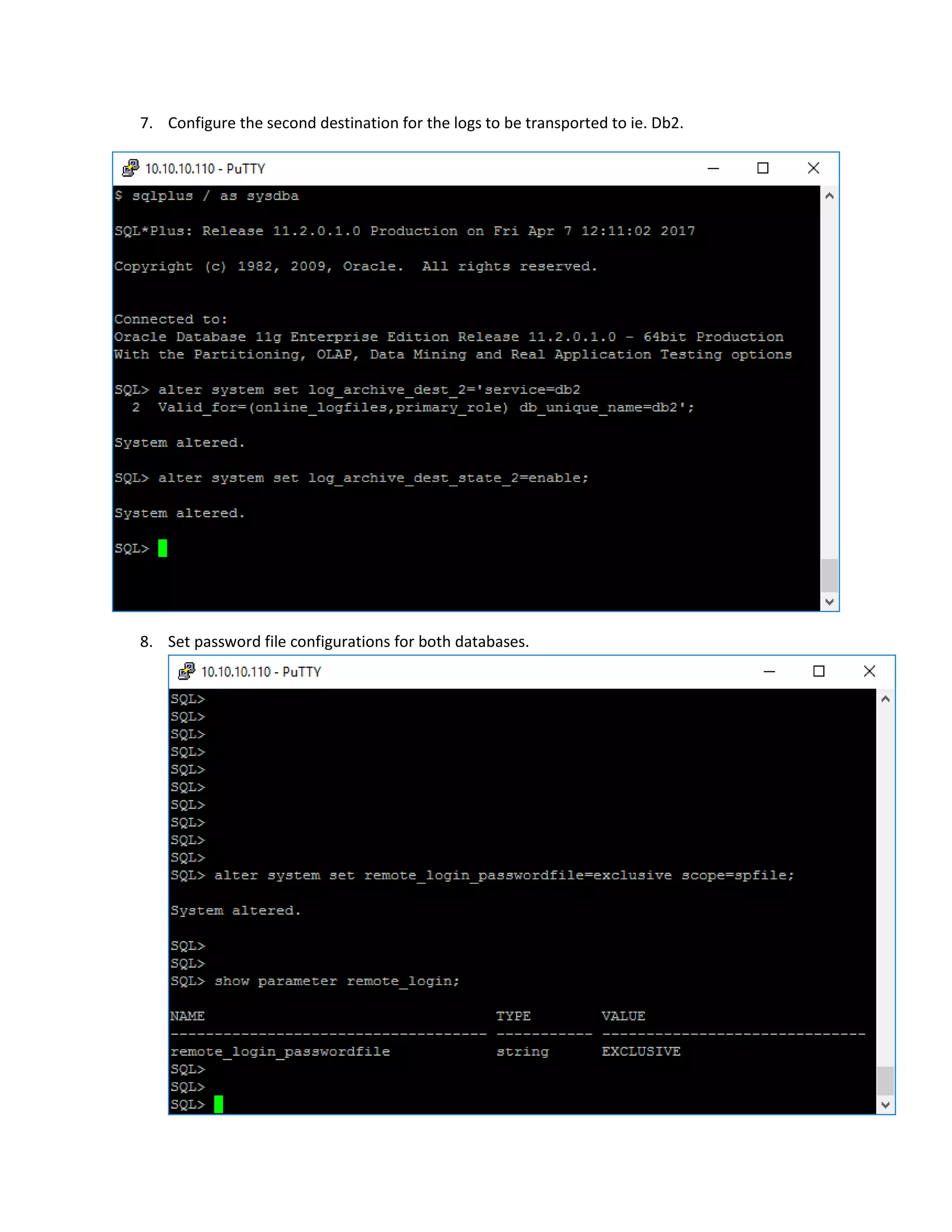Click 'System altered.' in the second terminal
The height and width of the screenshot is (1232, 952).
click(x=236, y=910)
